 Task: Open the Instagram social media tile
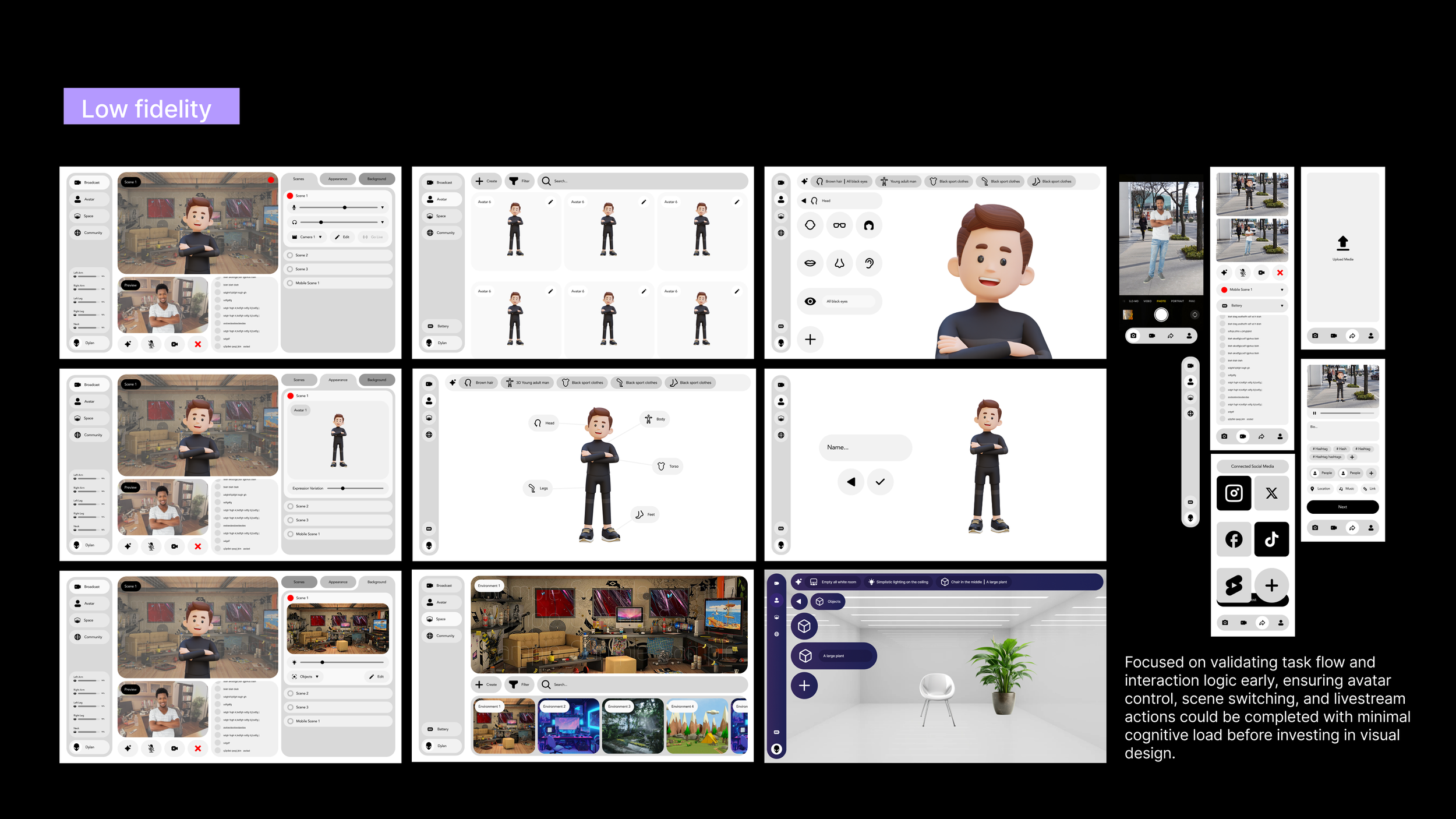pos(1234,493)
